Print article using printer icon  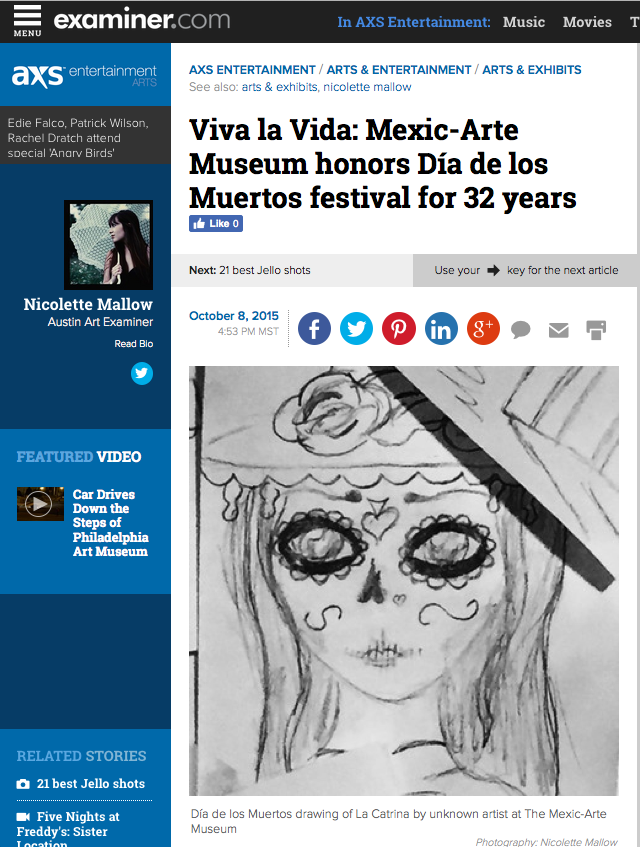[596, 330]
